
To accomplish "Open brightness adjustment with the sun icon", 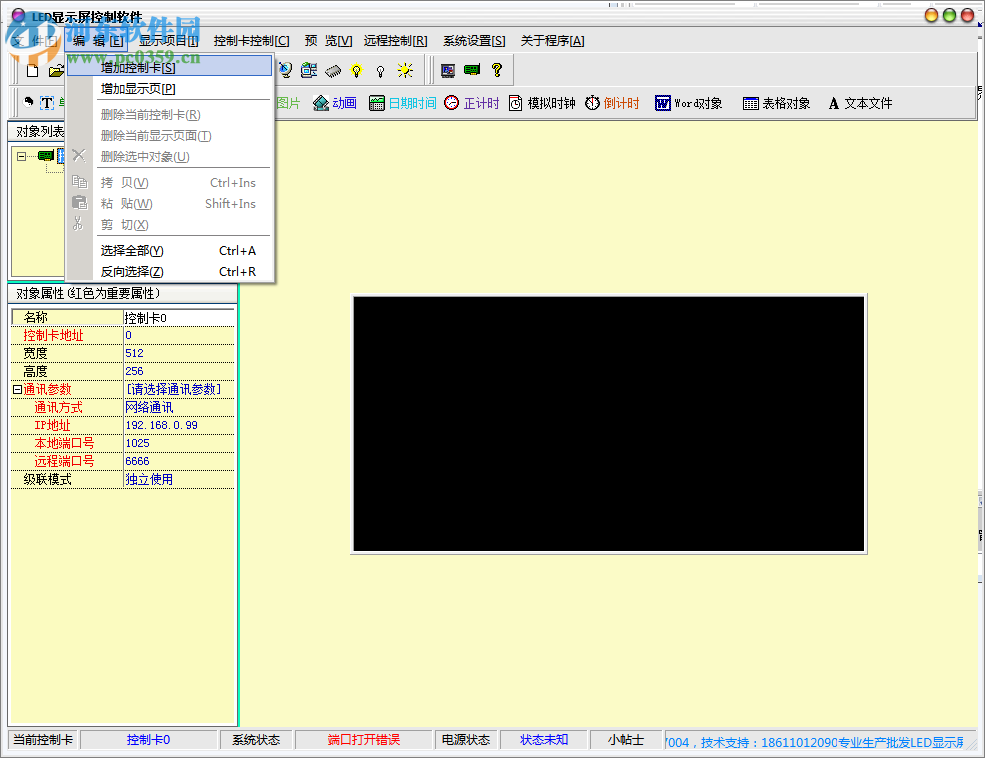I will click(406, 69).
